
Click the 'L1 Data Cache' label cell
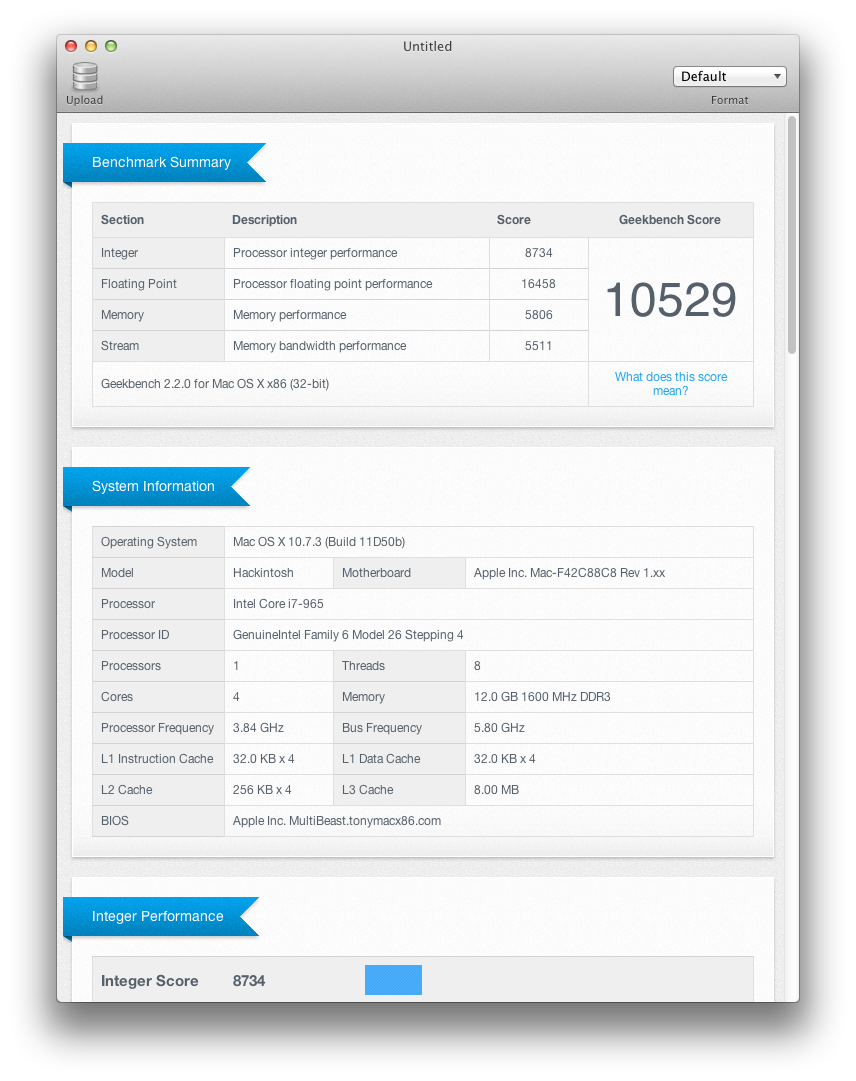pos(399,759)
